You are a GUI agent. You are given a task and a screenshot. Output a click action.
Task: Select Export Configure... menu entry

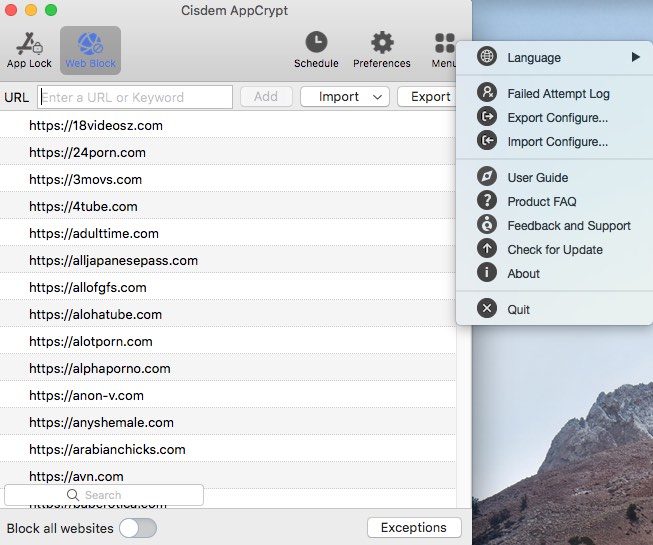tap(558, 118)
